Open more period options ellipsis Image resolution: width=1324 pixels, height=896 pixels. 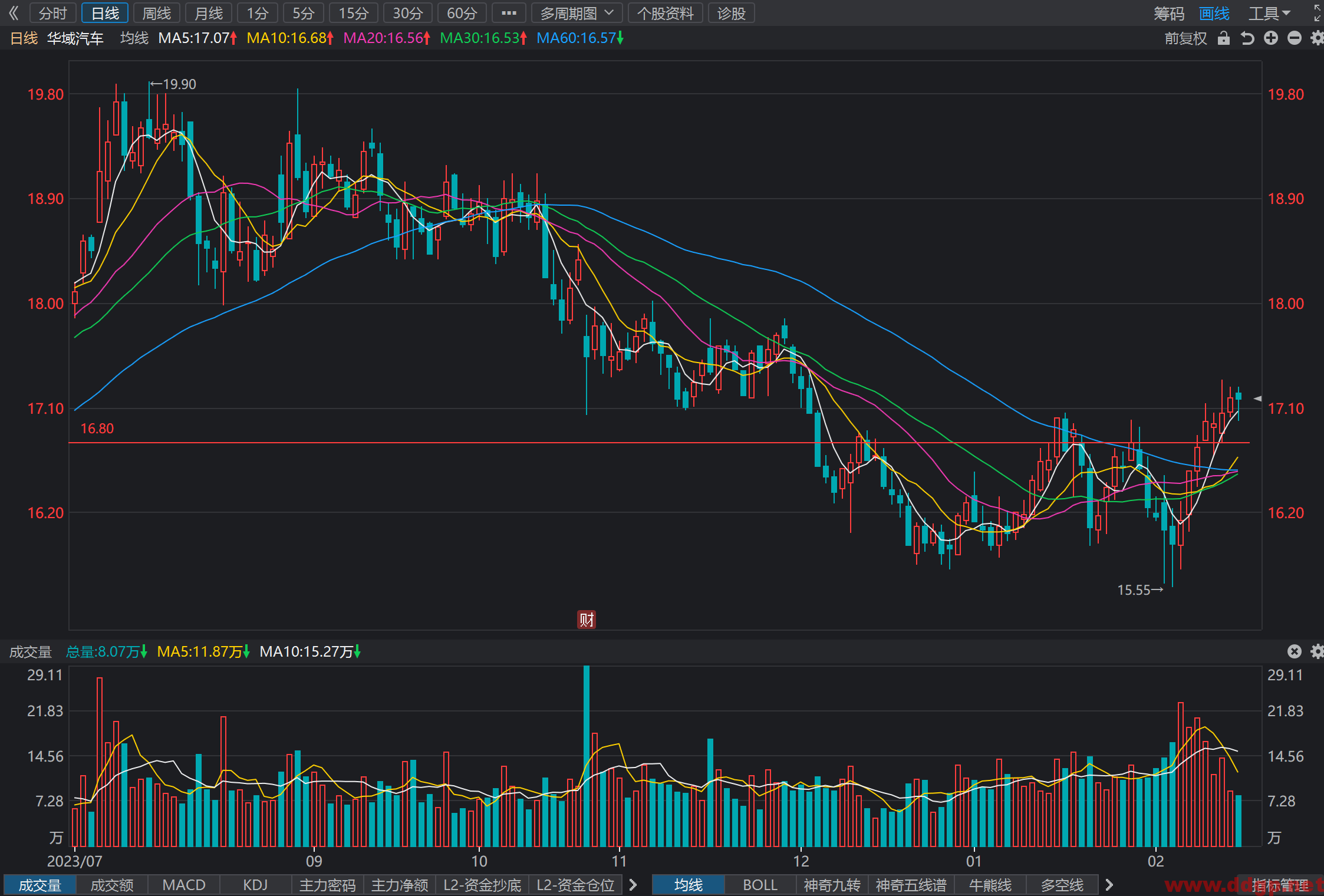point(509,13)
